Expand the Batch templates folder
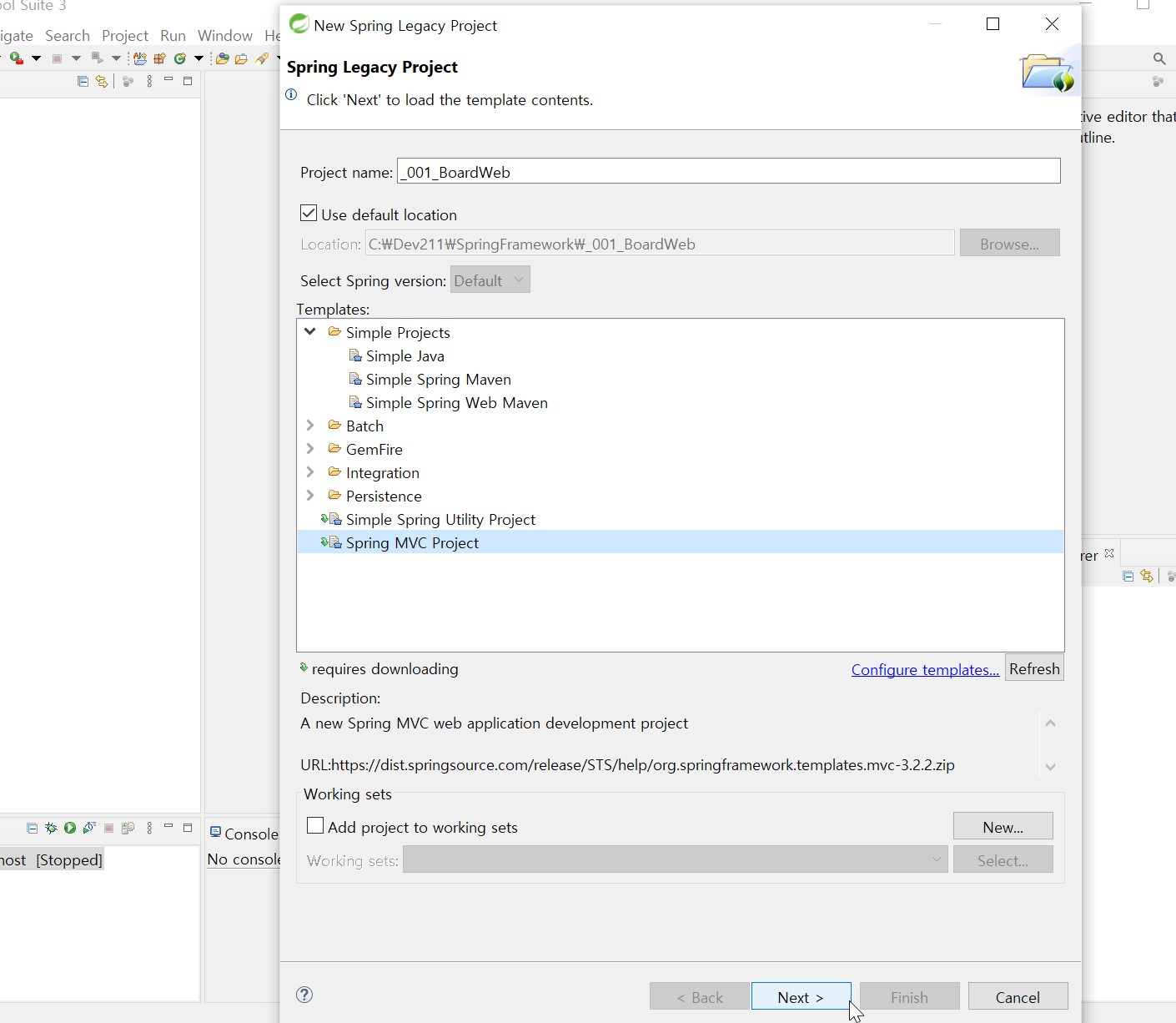The width and height of the screenshot is (1176, 1023). (x=310, y=425)
